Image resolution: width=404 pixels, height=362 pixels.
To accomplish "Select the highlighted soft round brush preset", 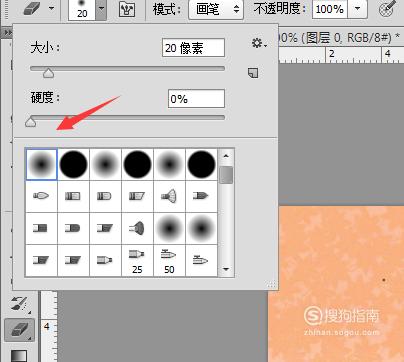I will [x=41, y=165].
